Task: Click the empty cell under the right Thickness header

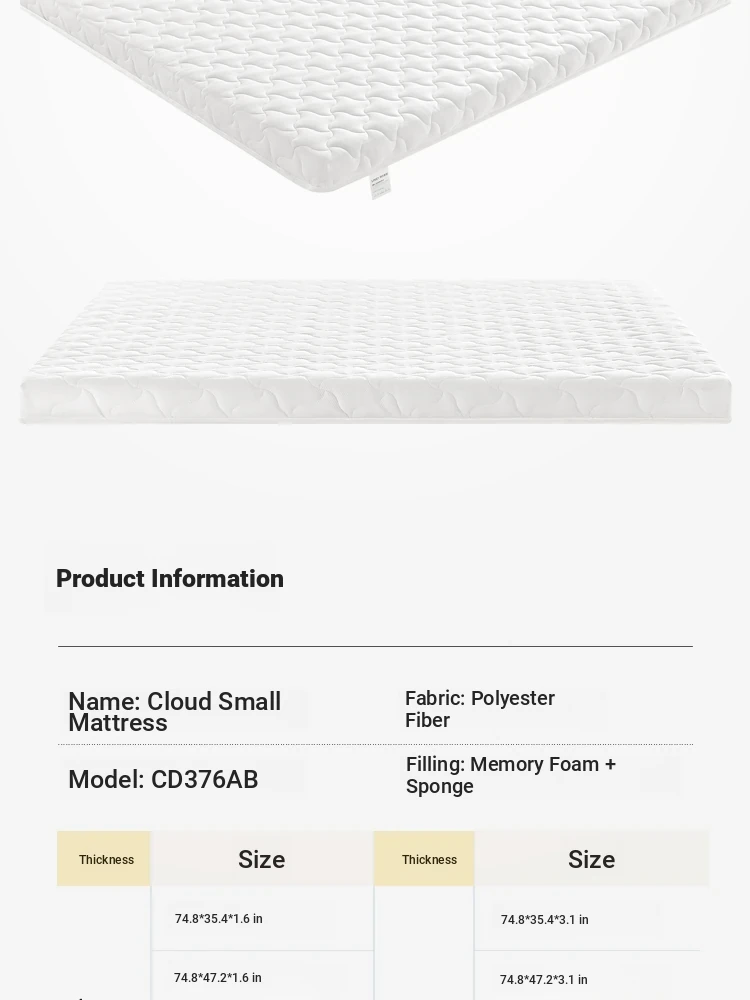Action: click(424, 940)
